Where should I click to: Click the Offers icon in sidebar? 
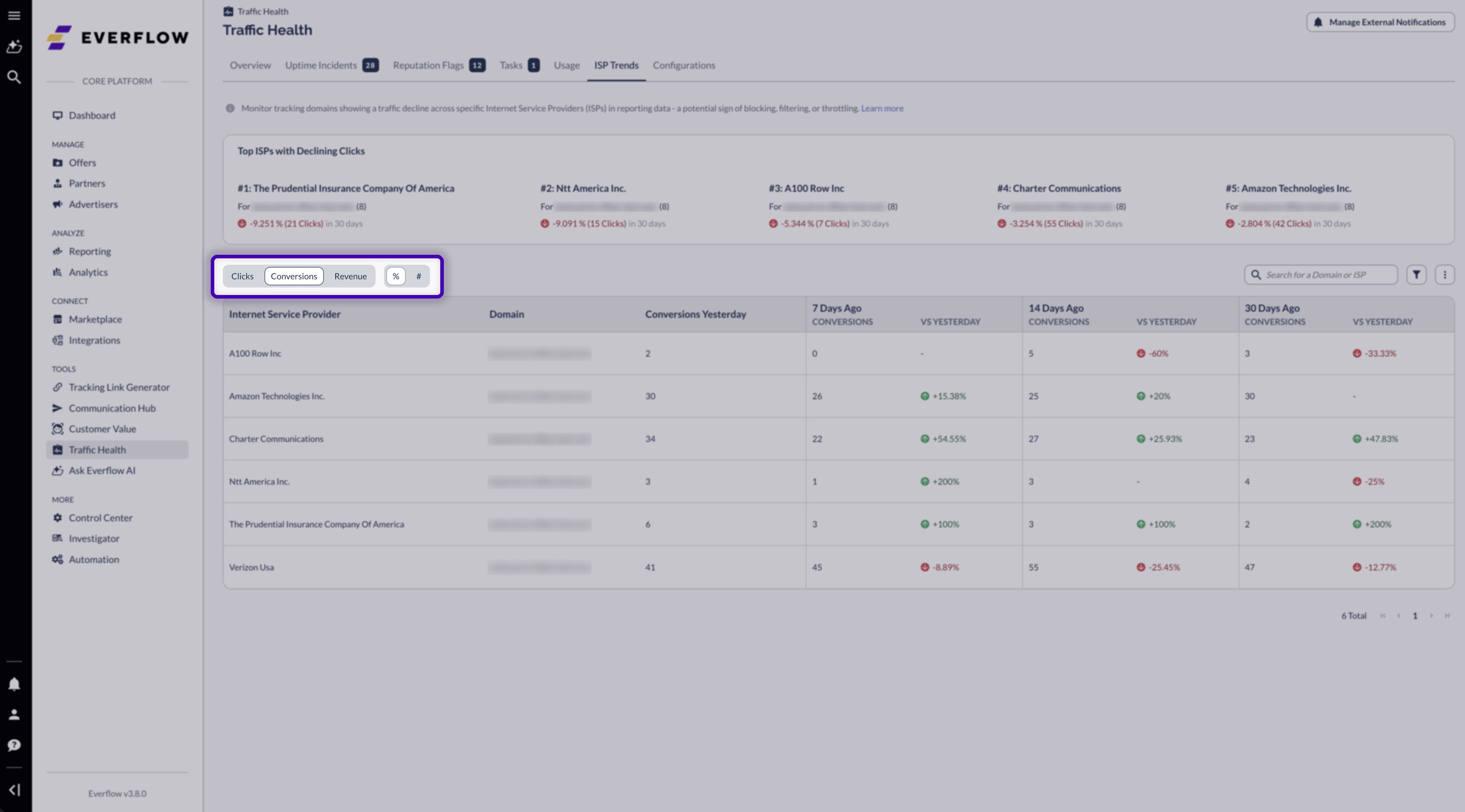pyautogui.click(x=57, y=163)
